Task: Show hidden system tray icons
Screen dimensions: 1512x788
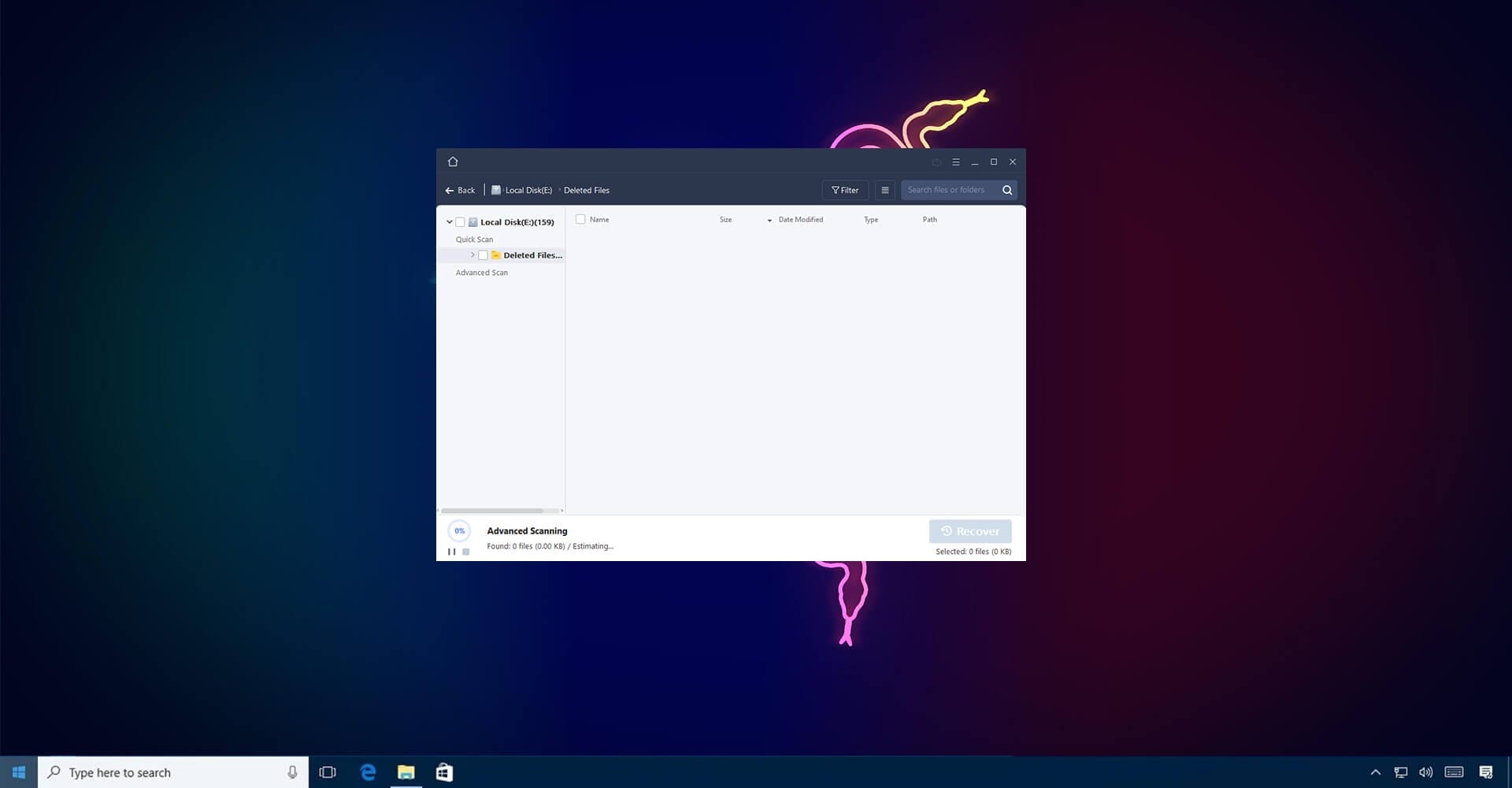Action: 1376,772
